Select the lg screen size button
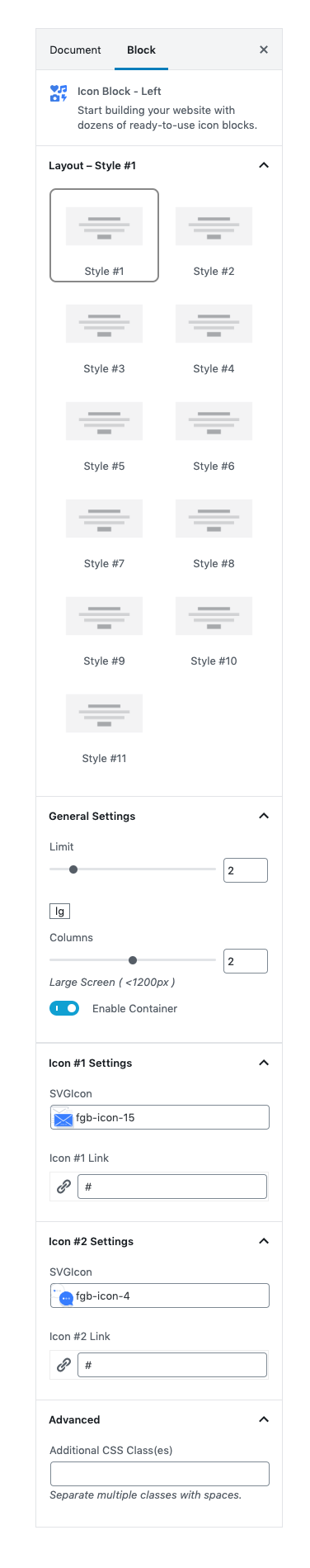The width and height of the screenshot is (310, 1568). (x=59, y=912)
